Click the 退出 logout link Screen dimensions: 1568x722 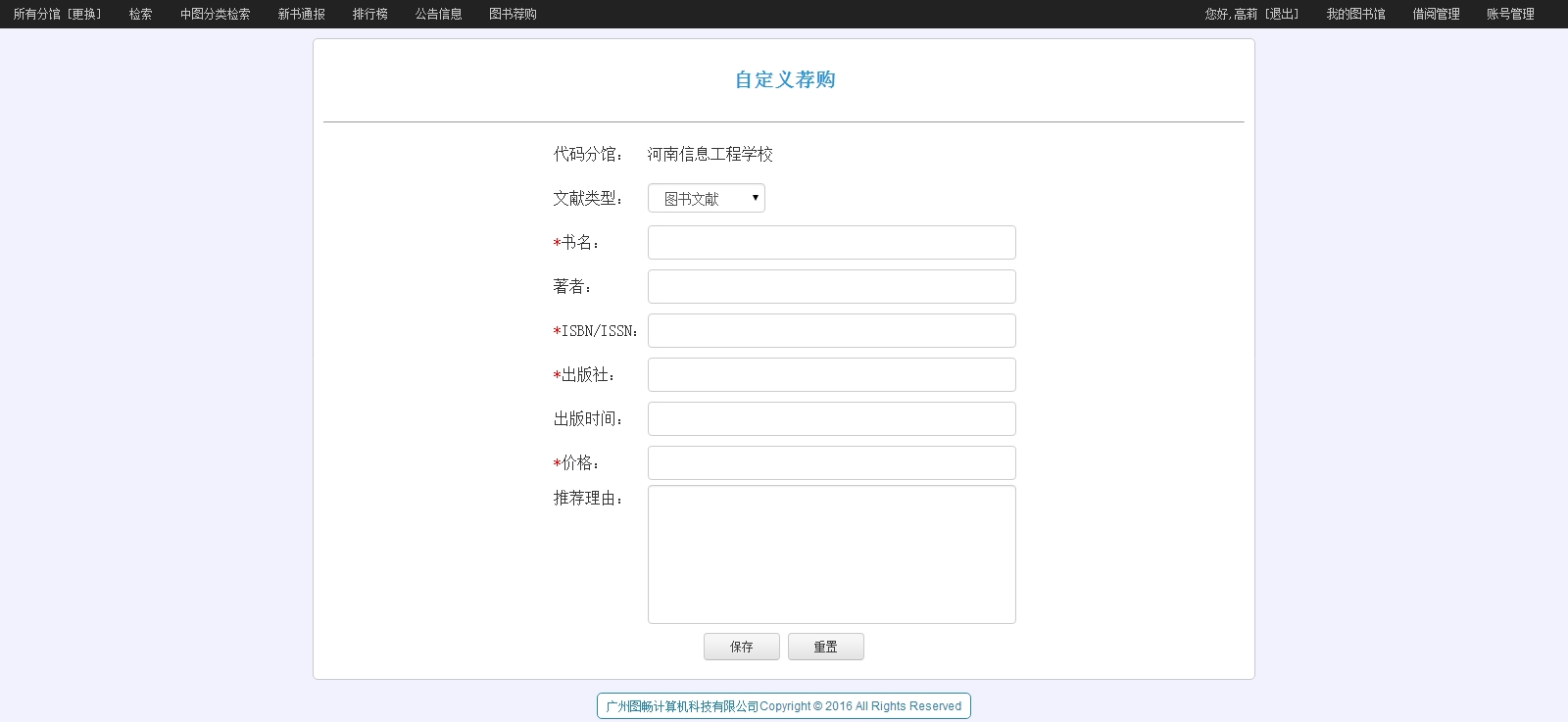pos(1282,14)
